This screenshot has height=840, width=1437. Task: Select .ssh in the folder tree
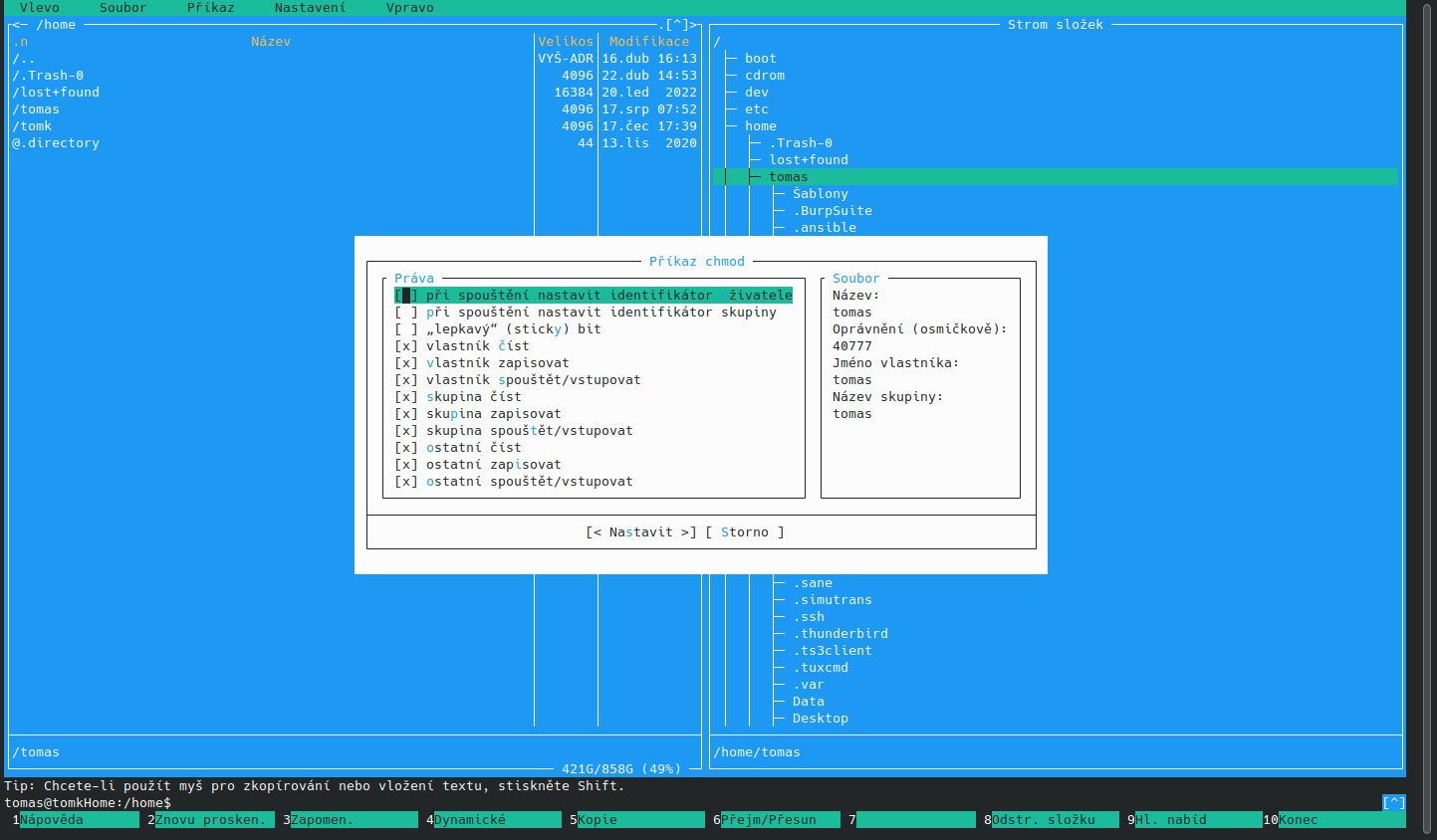tap(809, 617)
